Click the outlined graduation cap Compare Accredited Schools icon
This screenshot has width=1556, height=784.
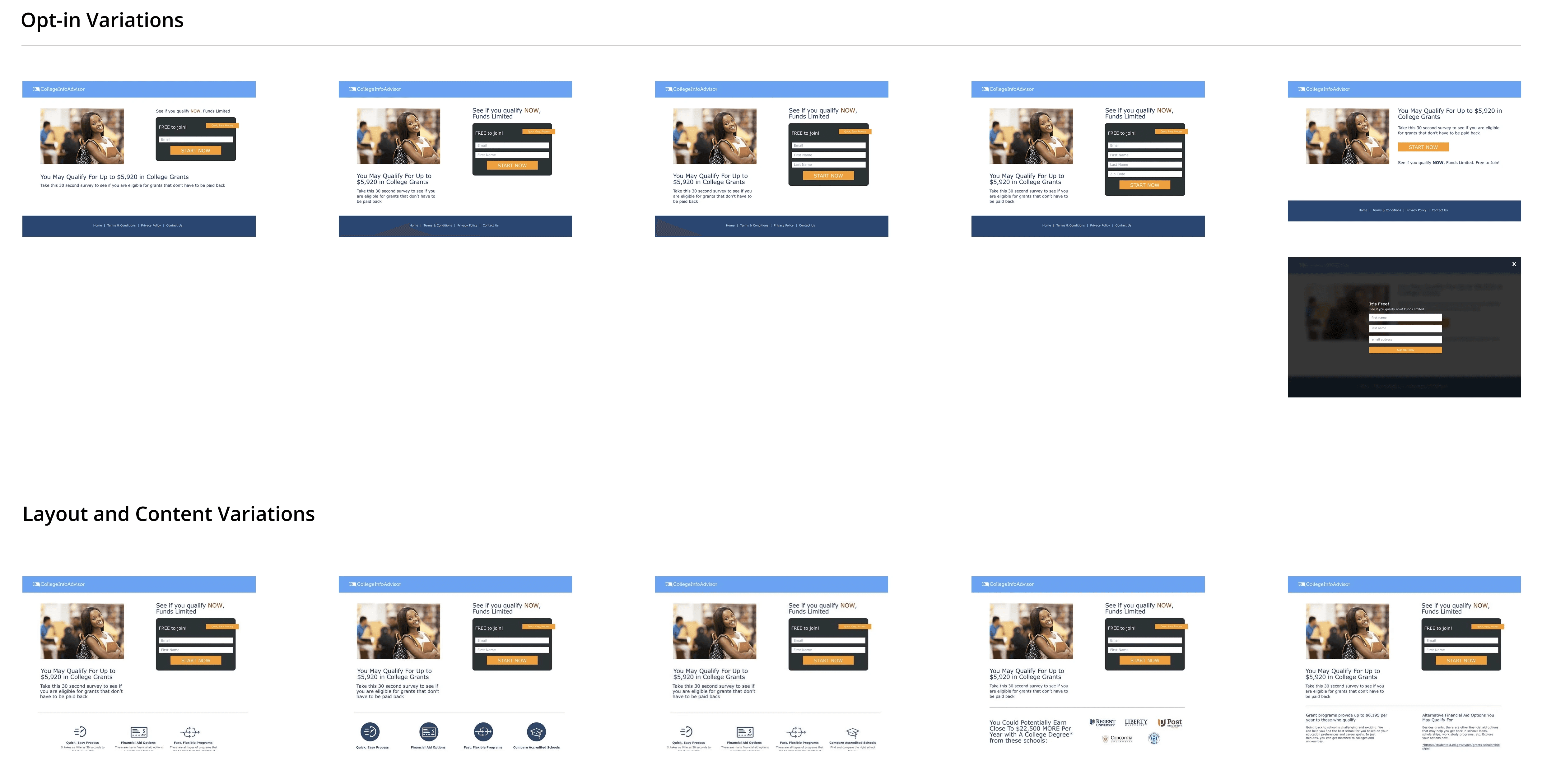coord(852,732)
